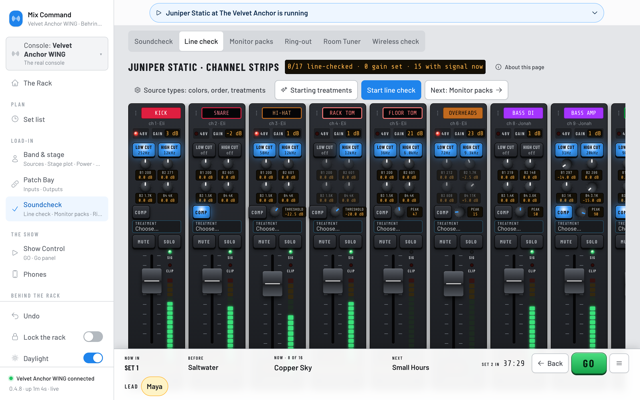Screen dimensions: 640x400
Task: Open the OVERHEADS treatment dropdown
Action: [459, 227]
